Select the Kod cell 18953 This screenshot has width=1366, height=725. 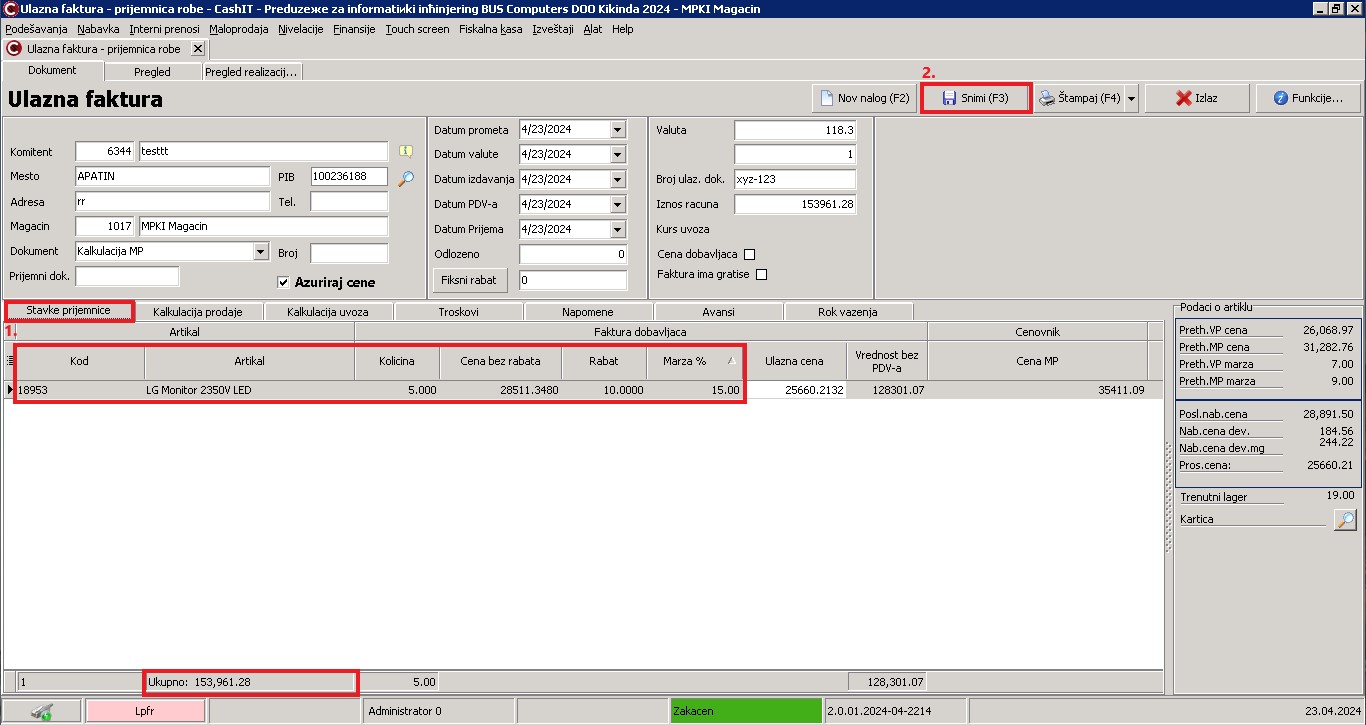(x=80, y=390)
